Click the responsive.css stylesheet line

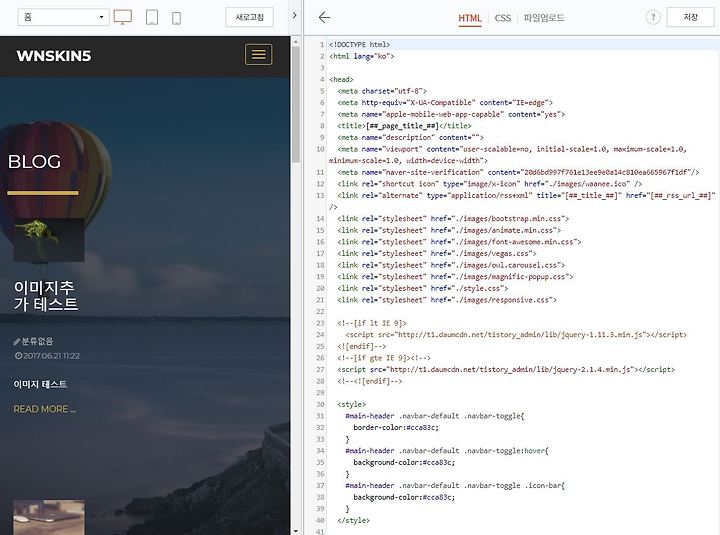pos(447,300)
